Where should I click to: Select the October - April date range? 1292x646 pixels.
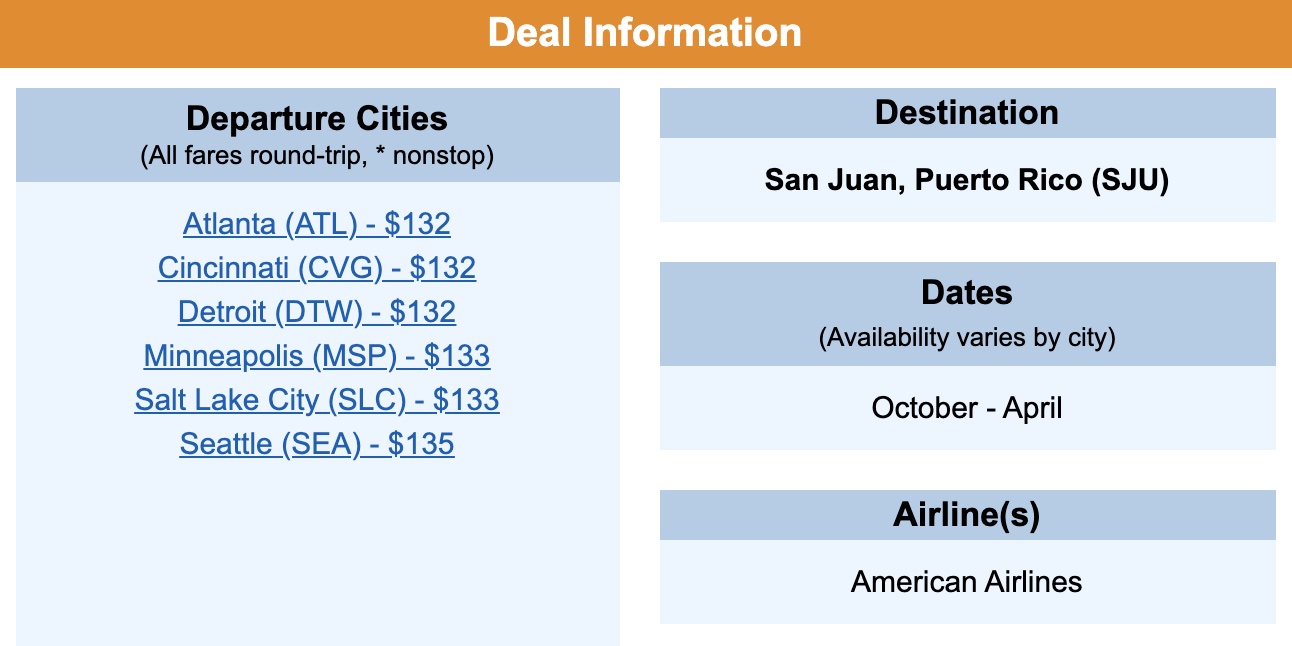pyautogui.click(x=967, y=408)
